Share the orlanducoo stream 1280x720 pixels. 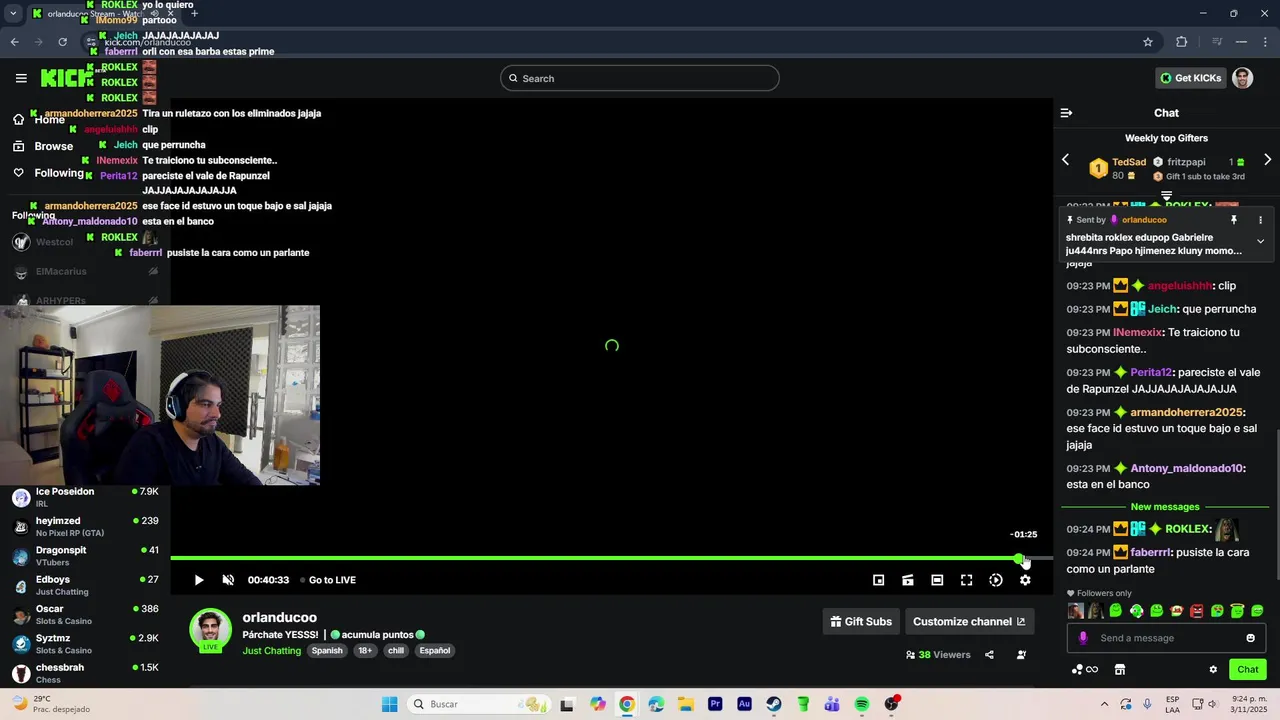pyautogui.click(x=989, y=655)
